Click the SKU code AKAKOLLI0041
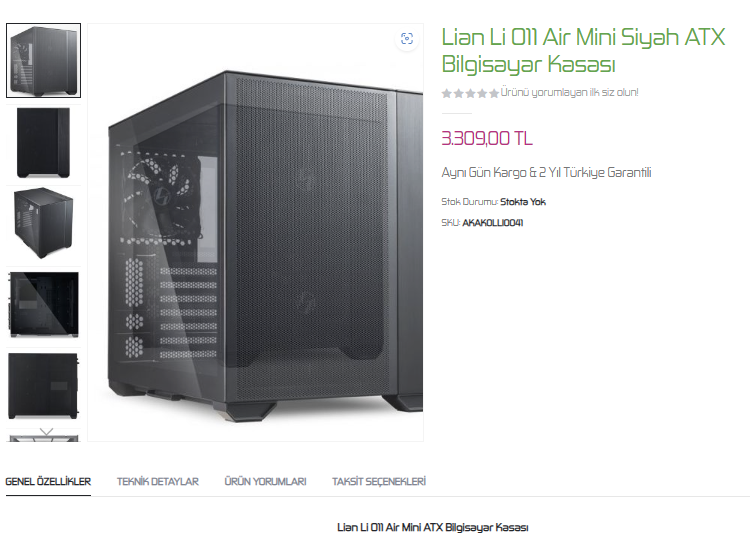Viewport: 750px width, 558px height. pos(493,223)
